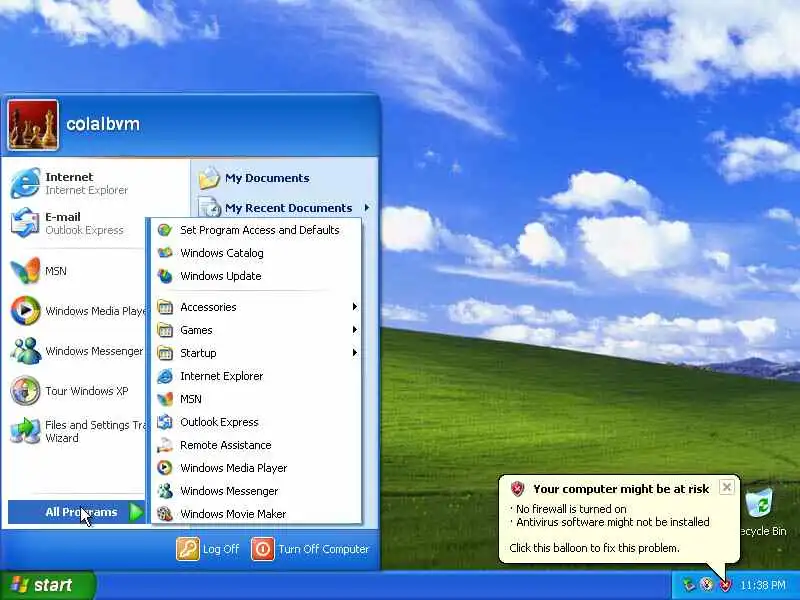Screen dimensions: 800x600
Task: Open Outlook Express from the programs submenu
Action: [256, 422]
